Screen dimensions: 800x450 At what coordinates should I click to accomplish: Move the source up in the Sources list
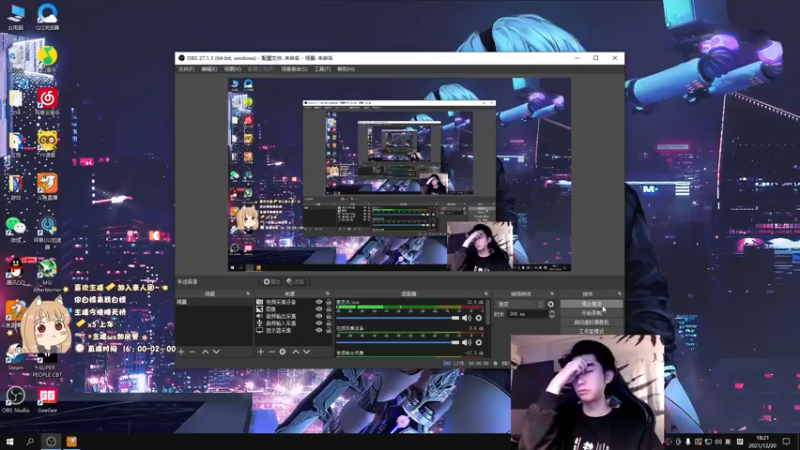pyautogui.click(x=295, y=352)
